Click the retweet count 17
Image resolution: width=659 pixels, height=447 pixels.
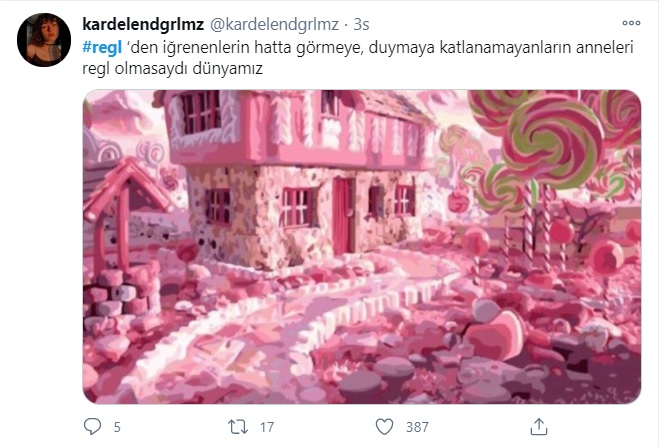pos(267,427)
